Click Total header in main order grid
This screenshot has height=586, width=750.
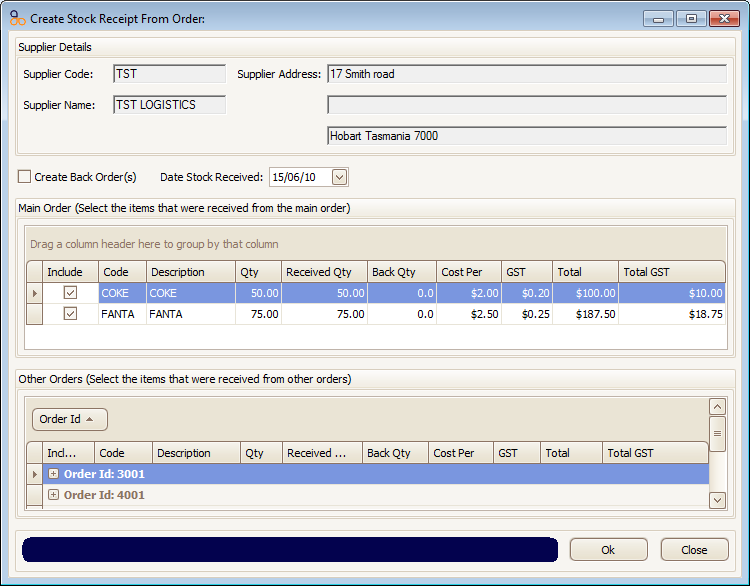coord(585,272)
